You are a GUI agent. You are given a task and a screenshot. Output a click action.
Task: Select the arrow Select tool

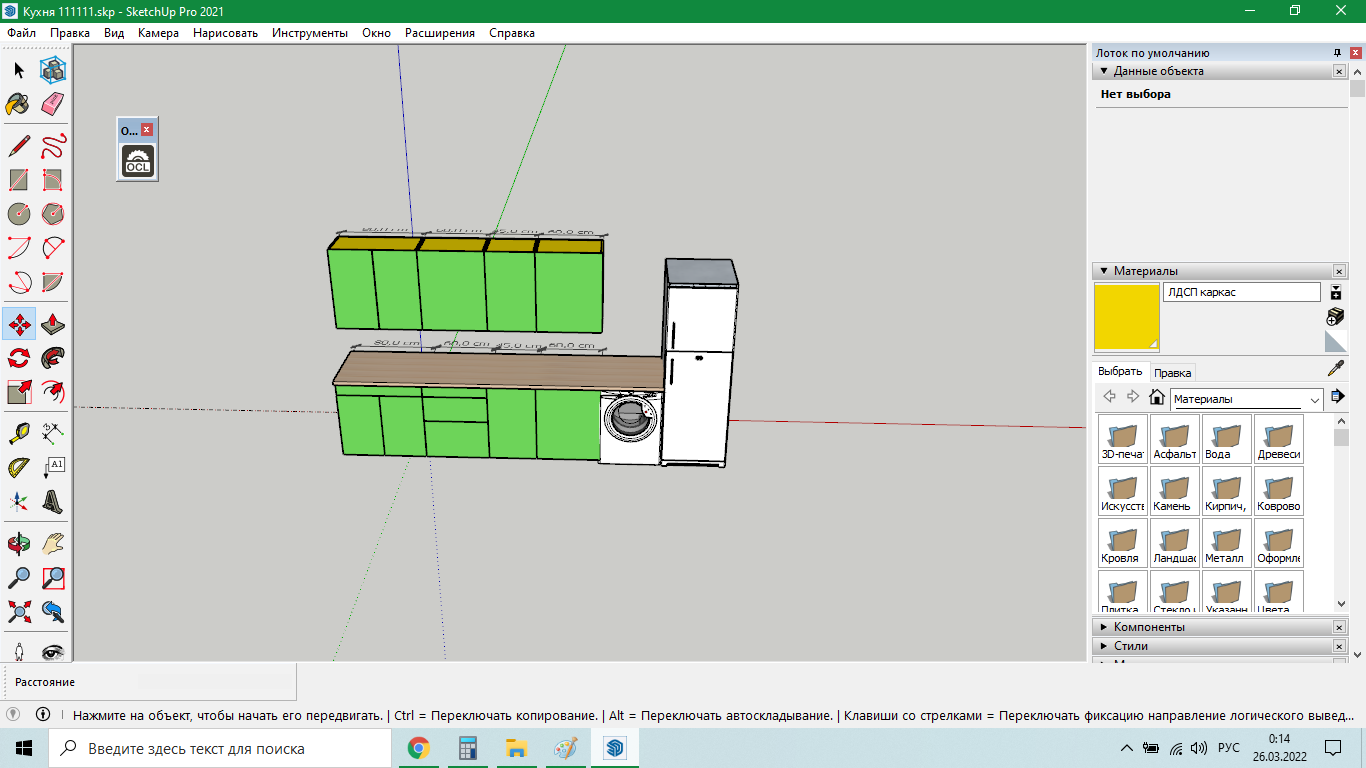click(x=19, y=70)
